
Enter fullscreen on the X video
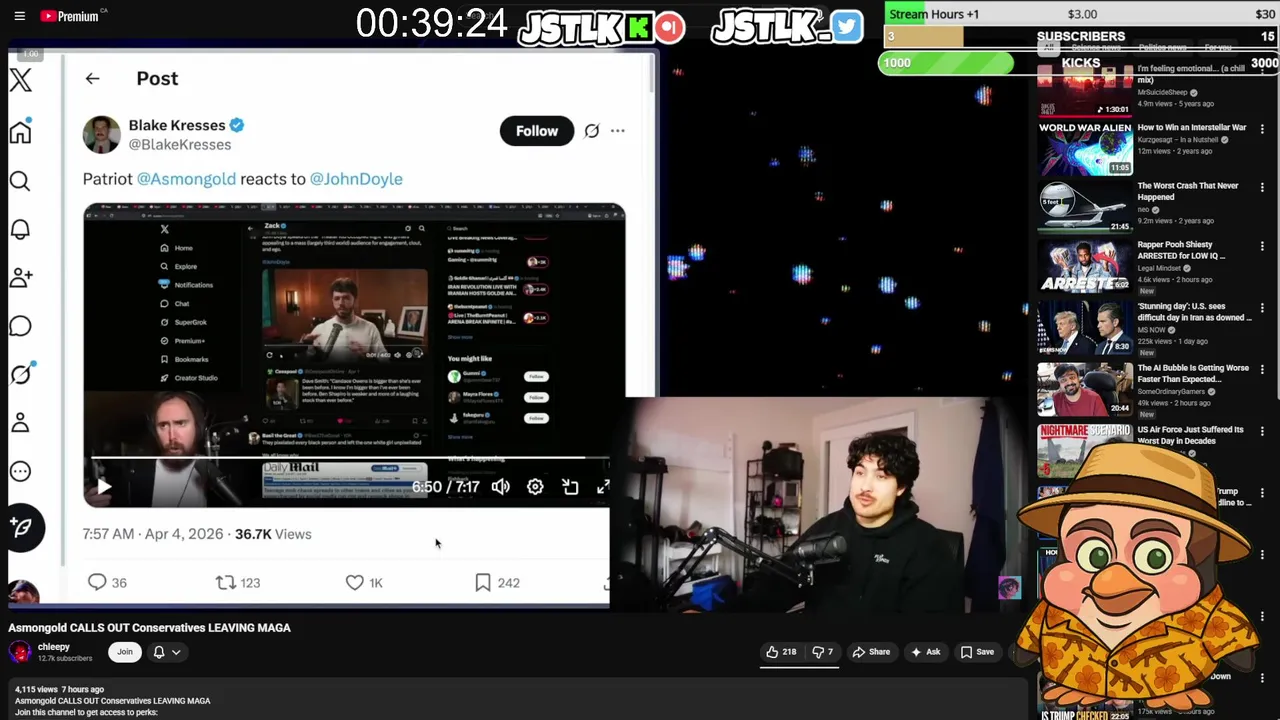tap(603, 487)
